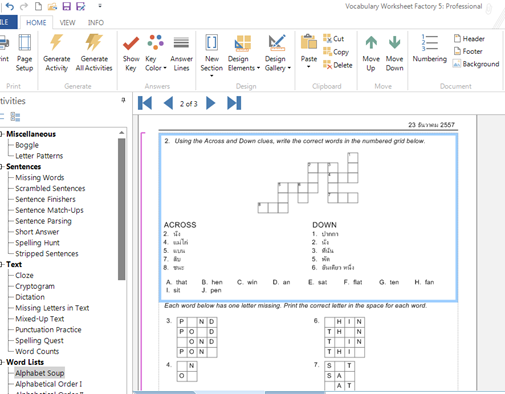Create a new document with the blank page icon
This screenshot has height=394, width=505.
(38, 6)
